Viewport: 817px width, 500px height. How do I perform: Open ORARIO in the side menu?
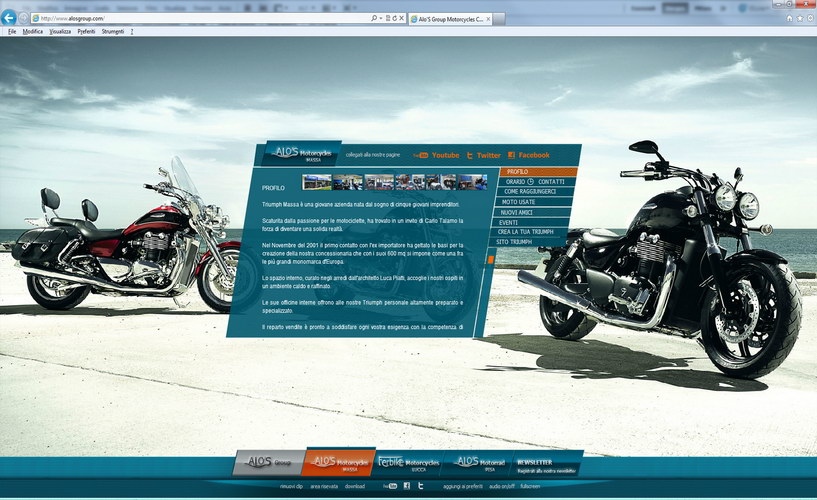(x=515, y=182)
